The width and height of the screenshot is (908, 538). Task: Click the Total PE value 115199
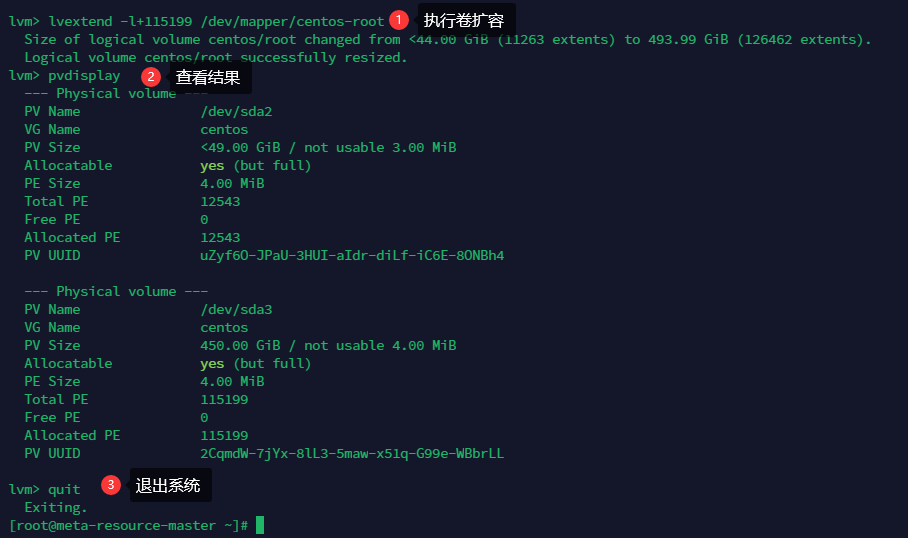click(224, 400)
